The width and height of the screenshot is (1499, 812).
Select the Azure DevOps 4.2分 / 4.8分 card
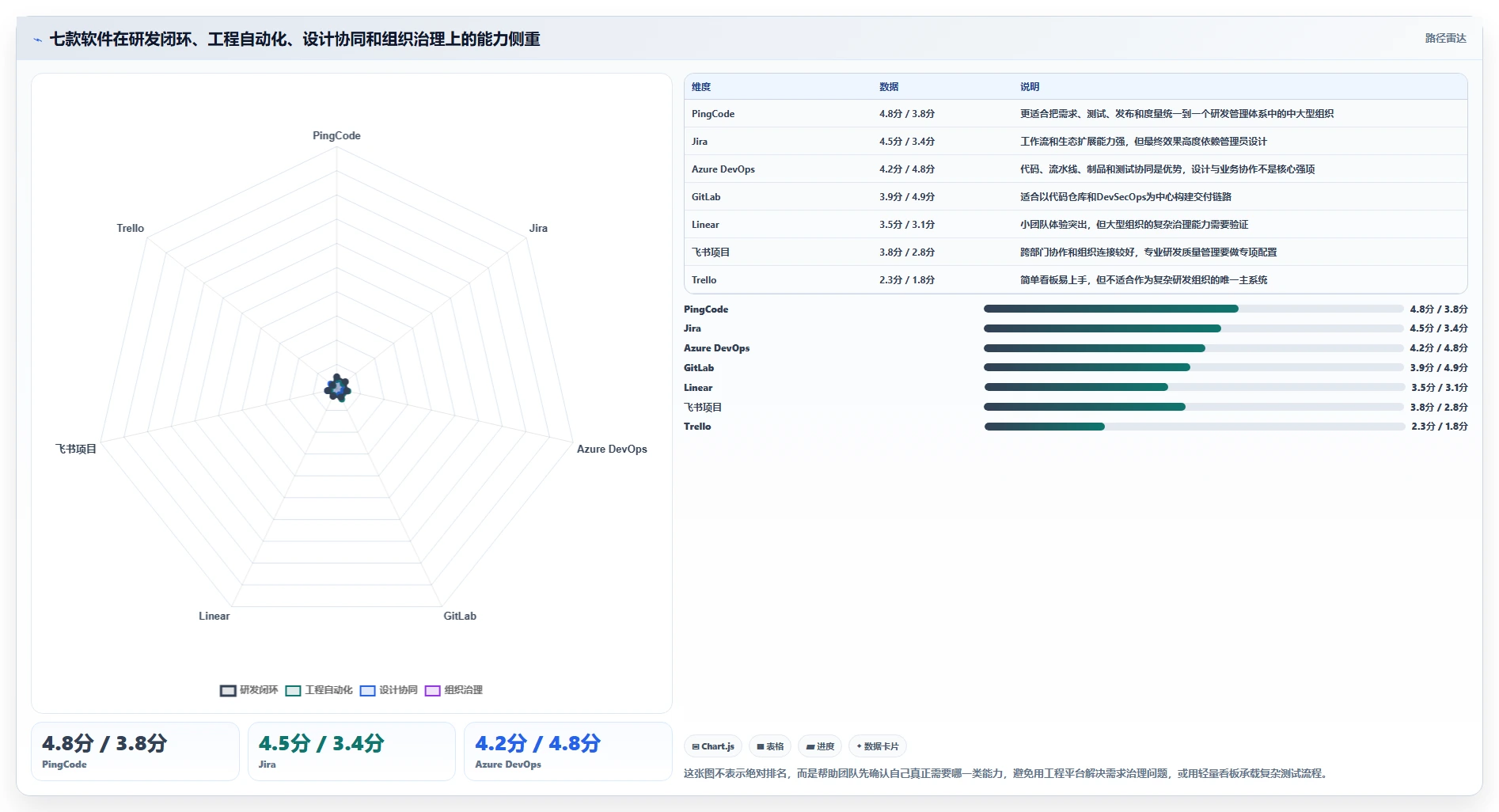(x=567, y=751)
